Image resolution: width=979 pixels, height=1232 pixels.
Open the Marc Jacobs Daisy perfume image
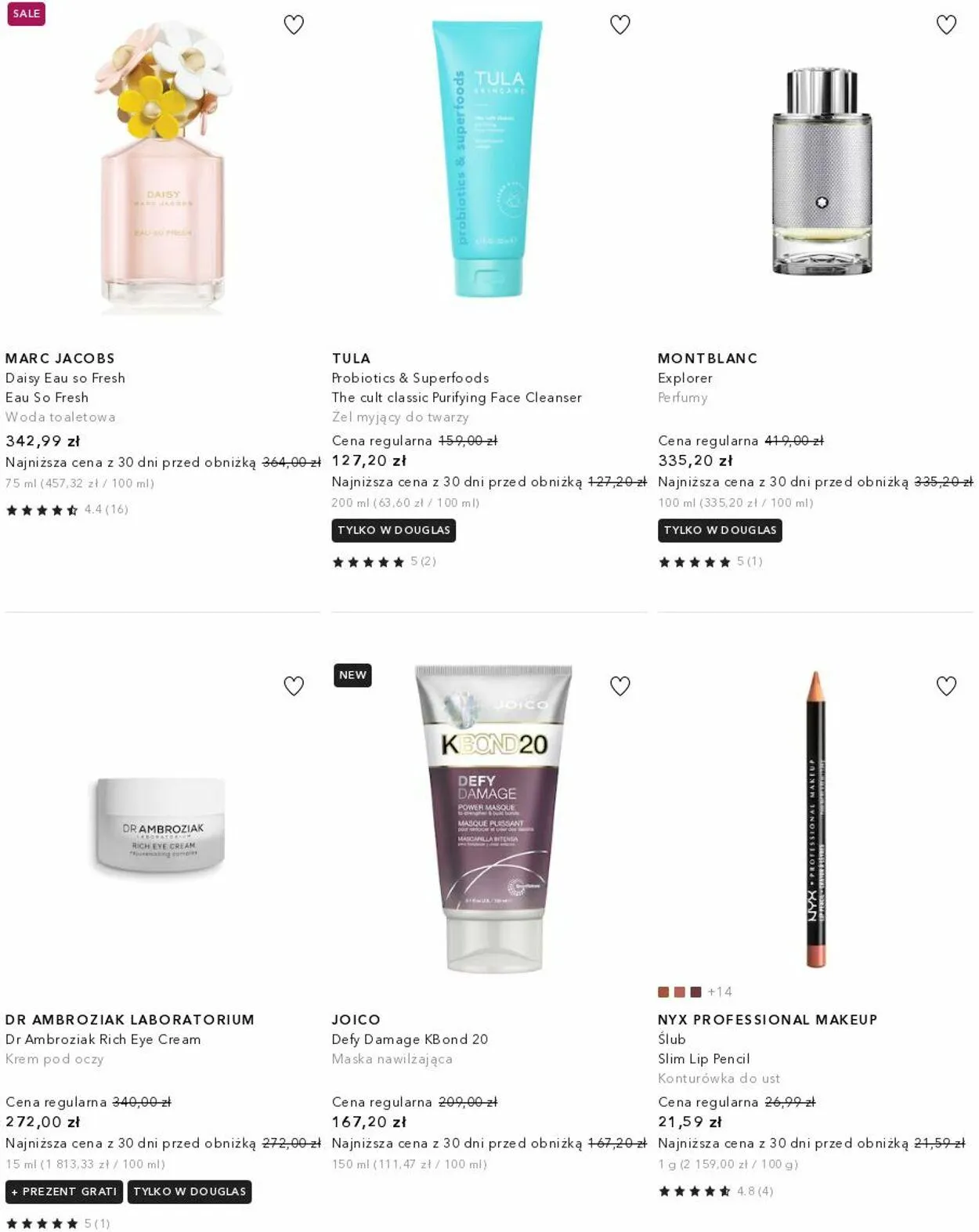163,168
